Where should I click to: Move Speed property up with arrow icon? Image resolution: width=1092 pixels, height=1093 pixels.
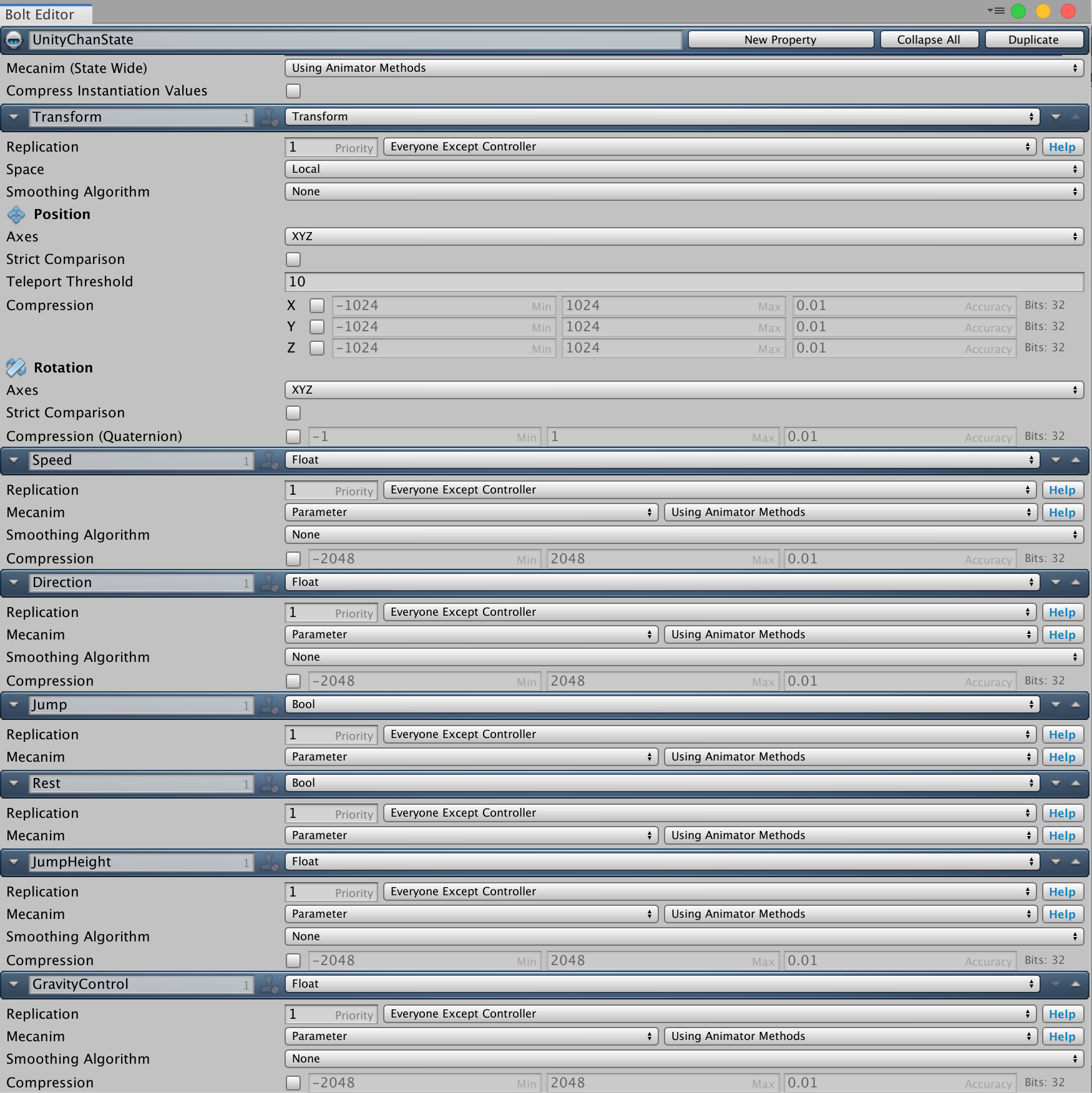[x=1076, y=460]
